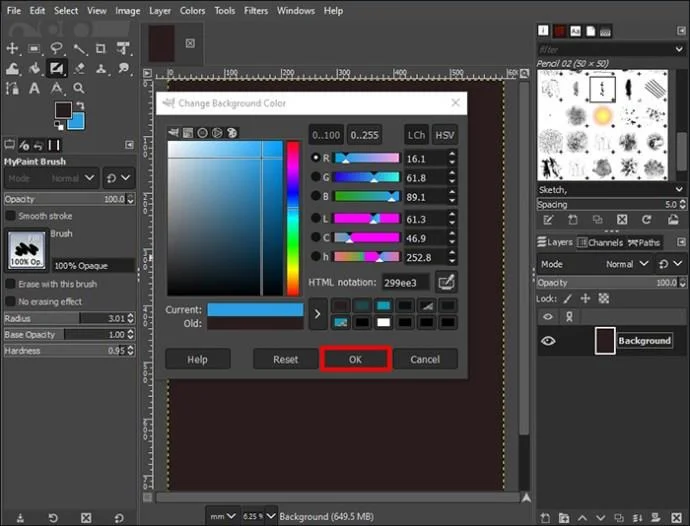Enable Erase with this brush checkbox
Viewport: 690px width, 526px height.
tap(10, 284)
